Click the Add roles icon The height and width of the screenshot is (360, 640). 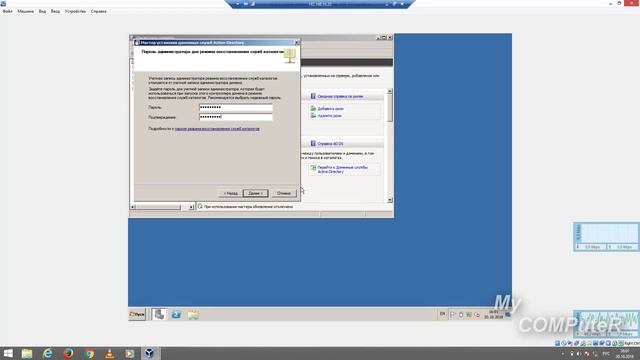point(313,109)
